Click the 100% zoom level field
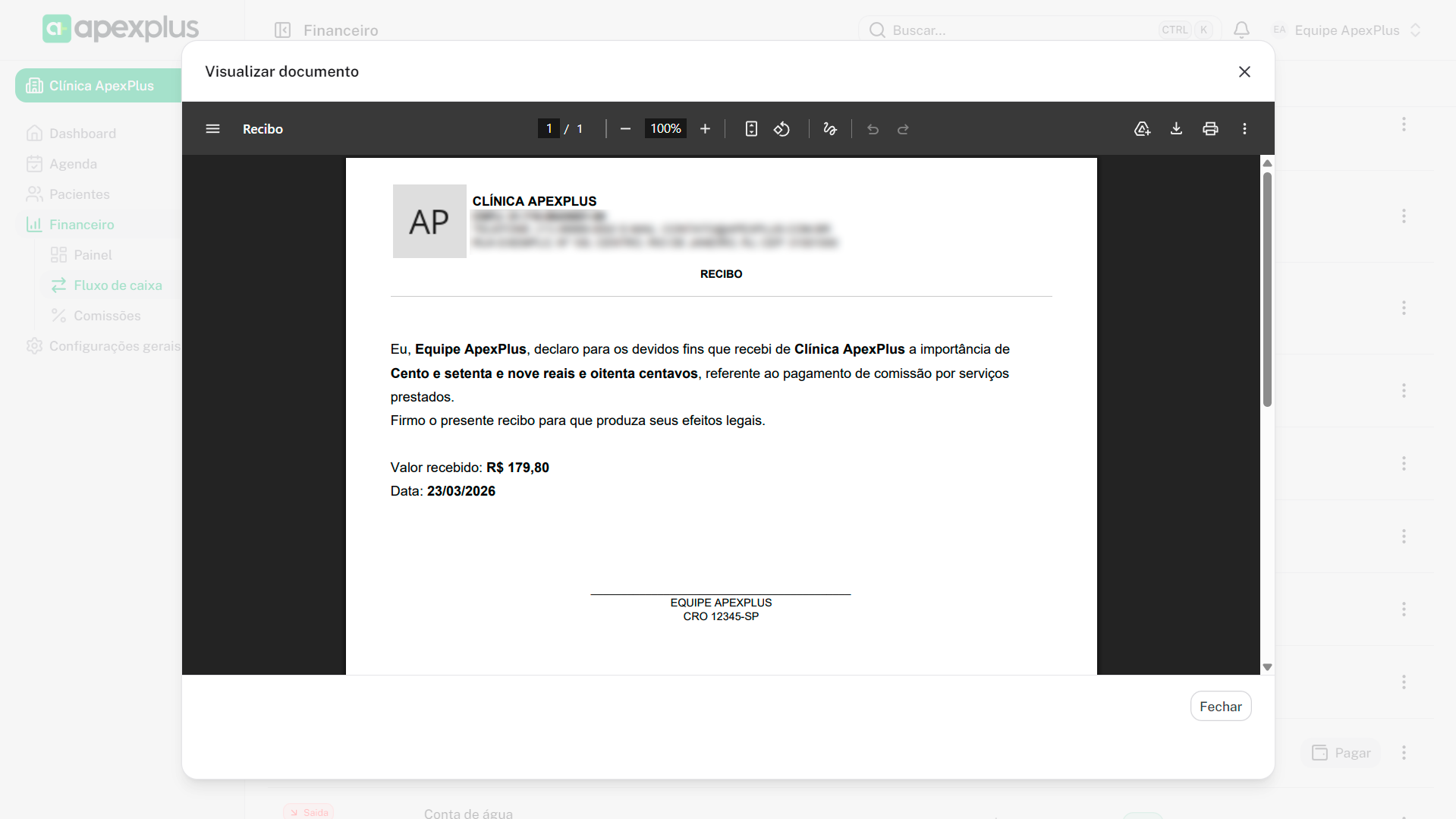This screenshot has width=1456, height=819. pyautogui.click(x=665, y=129)
